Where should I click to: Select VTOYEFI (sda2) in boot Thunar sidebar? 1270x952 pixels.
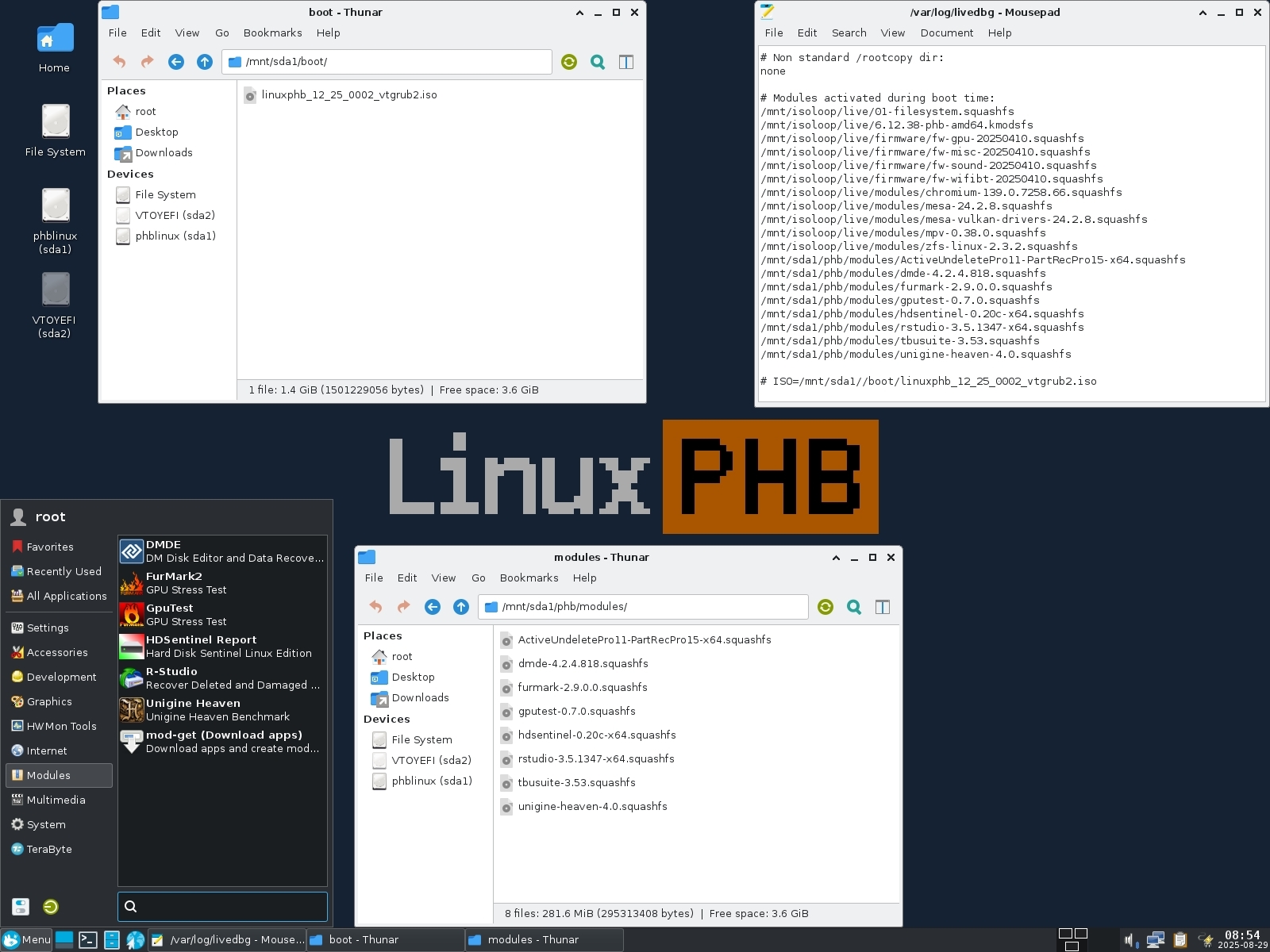[x=167, y=215]
